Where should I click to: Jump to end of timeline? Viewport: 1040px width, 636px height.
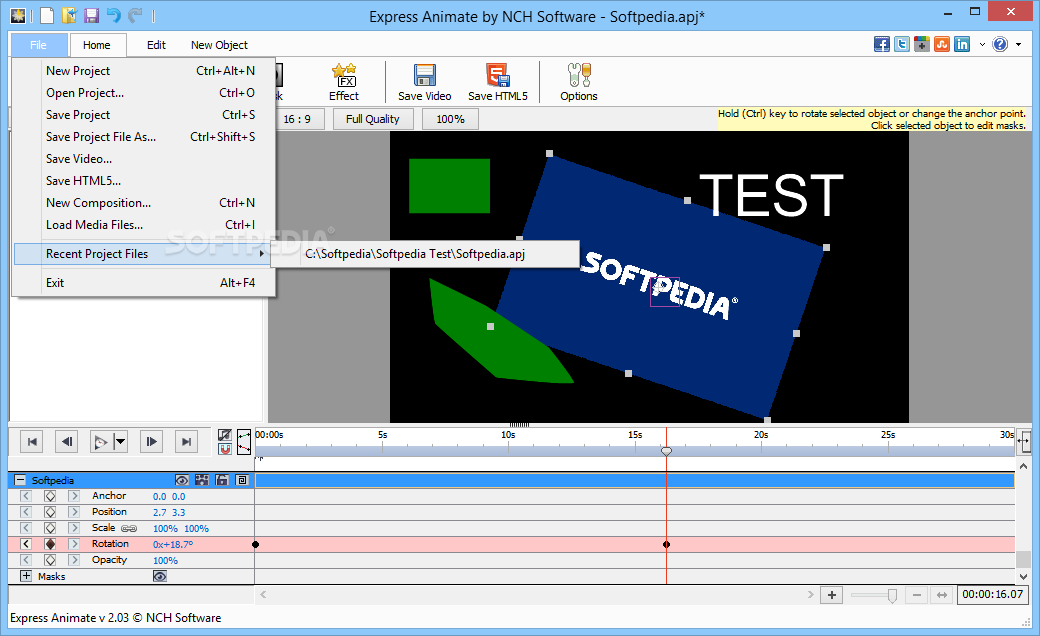(186, 442)
